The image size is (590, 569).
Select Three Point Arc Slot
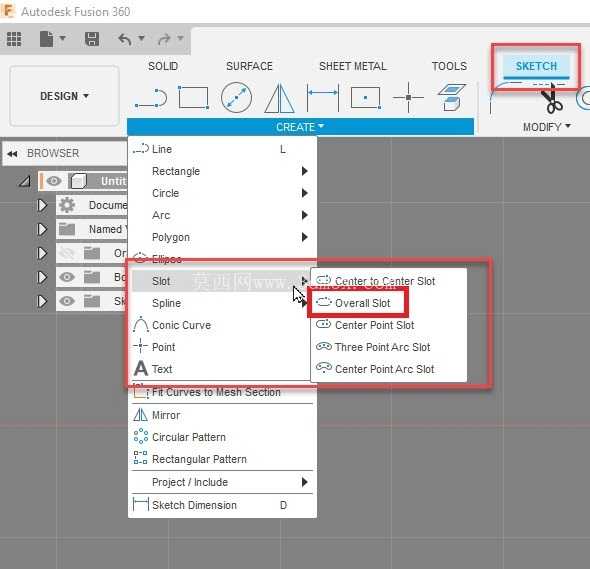click(389, 347)
